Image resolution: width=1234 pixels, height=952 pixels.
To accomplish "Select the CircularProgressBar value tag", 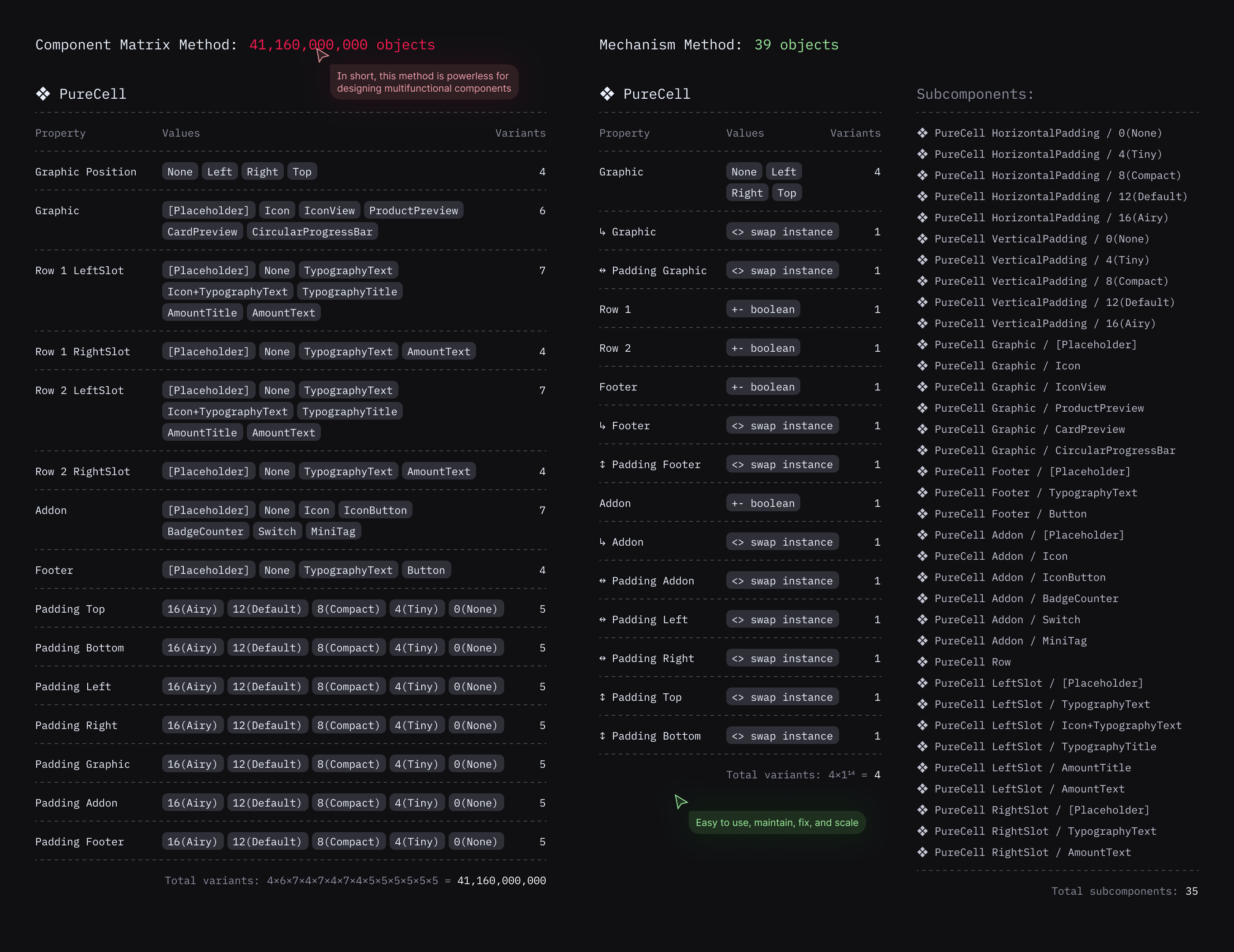I will [x=312, y=232].
